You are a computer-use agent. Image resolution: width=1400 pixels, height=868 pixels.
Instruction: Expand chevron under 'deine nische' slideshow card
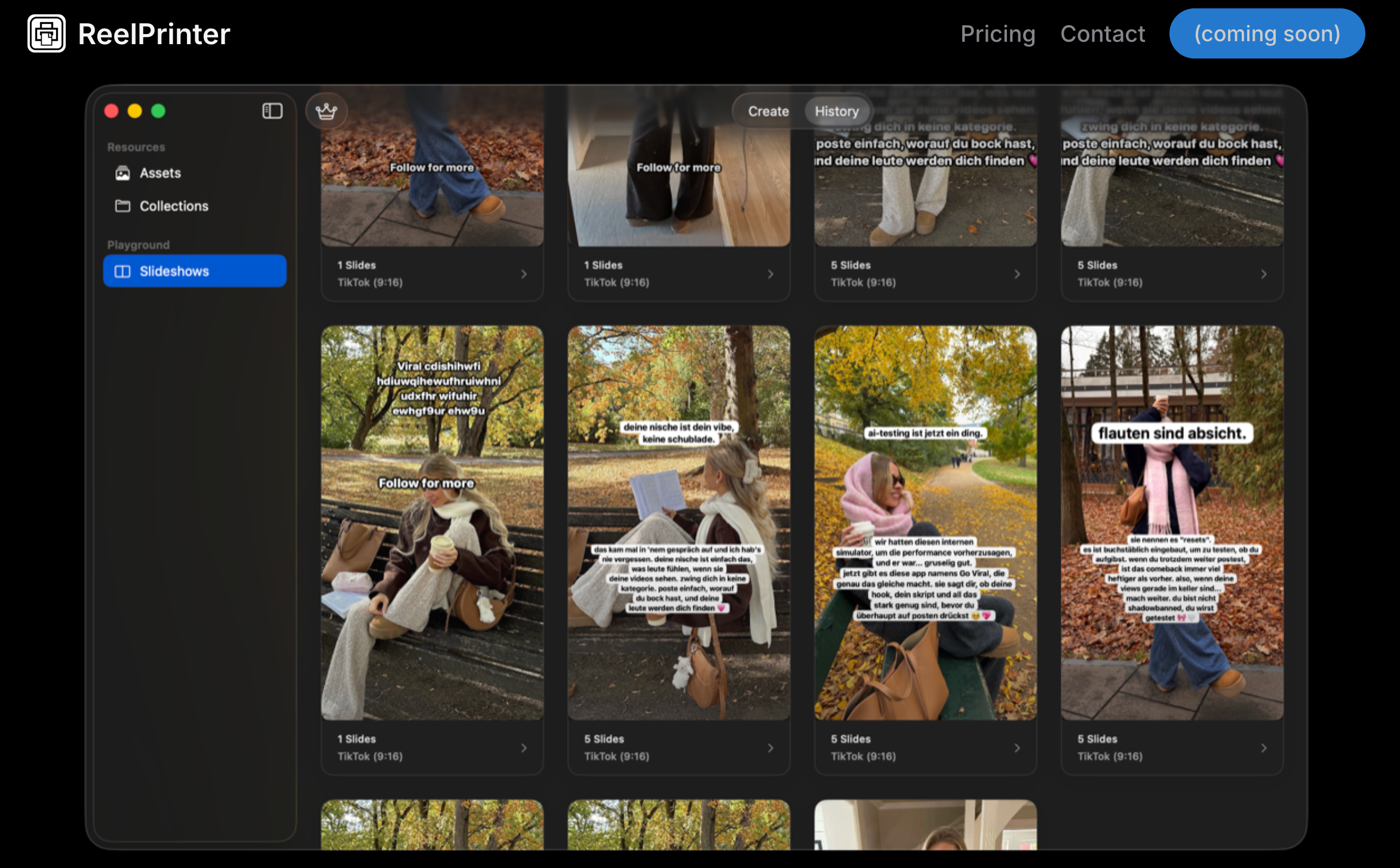pos(770,748)
